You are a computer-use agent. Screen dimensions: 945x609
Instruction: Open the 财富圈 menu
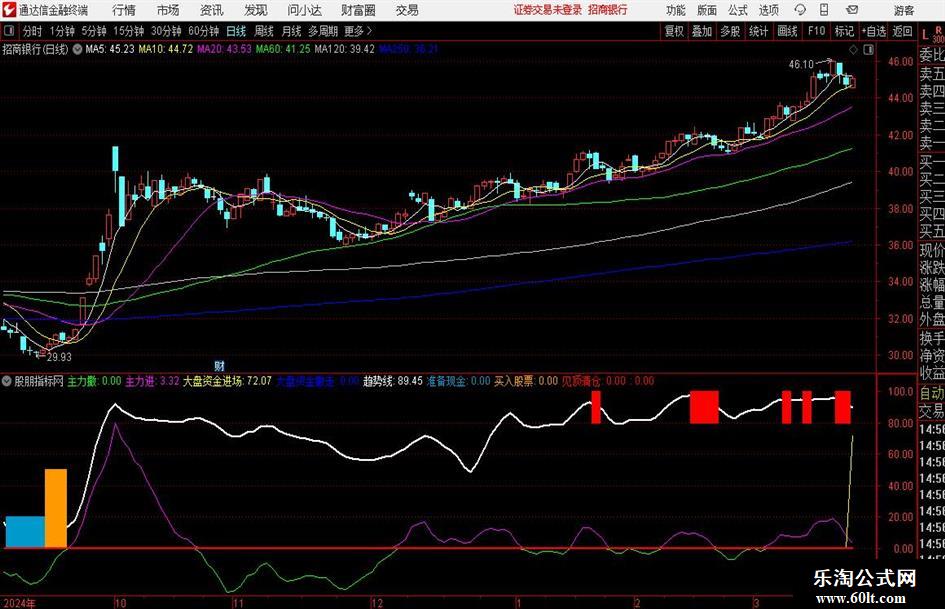click(358, 10)
